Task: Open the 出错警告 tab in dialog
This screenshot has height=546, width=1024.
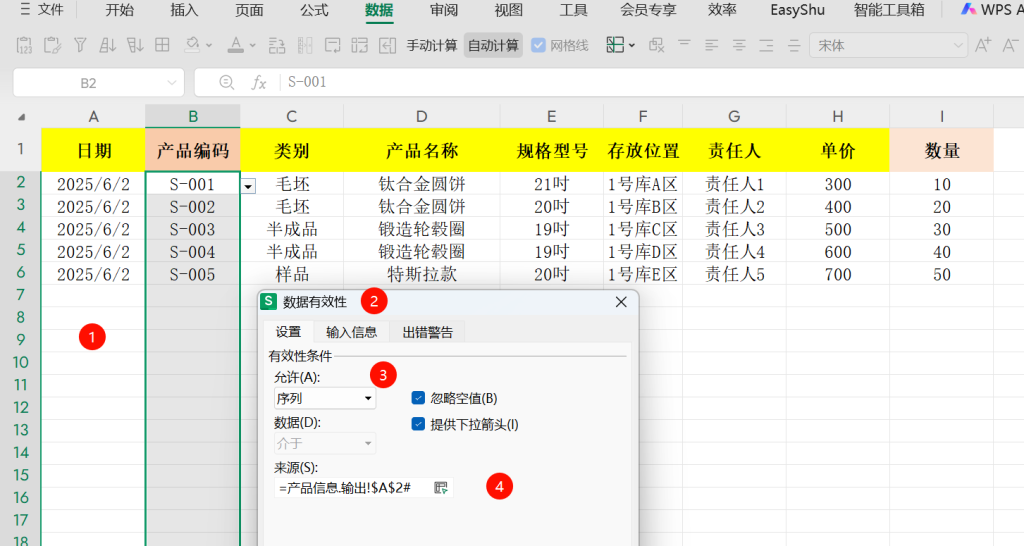Action: [428, 332]
